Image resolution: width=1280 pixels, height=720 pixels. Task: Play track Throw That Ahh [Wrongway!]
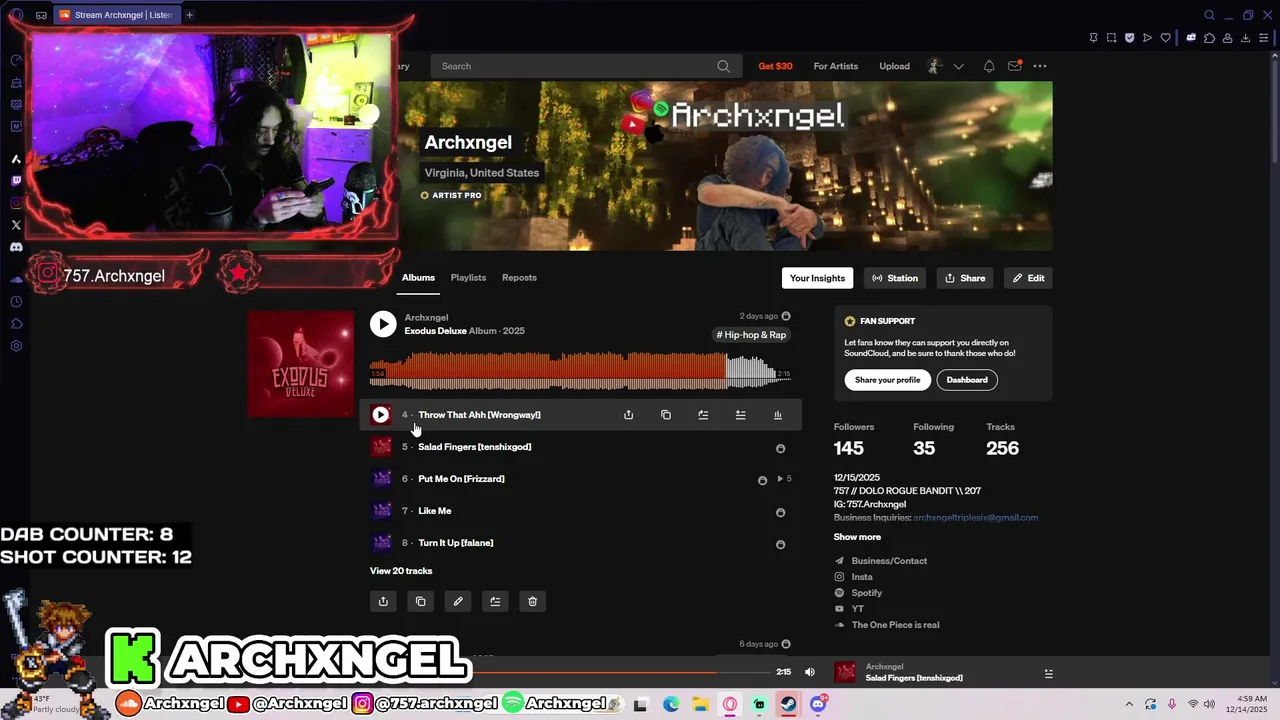tap(380, 415)
